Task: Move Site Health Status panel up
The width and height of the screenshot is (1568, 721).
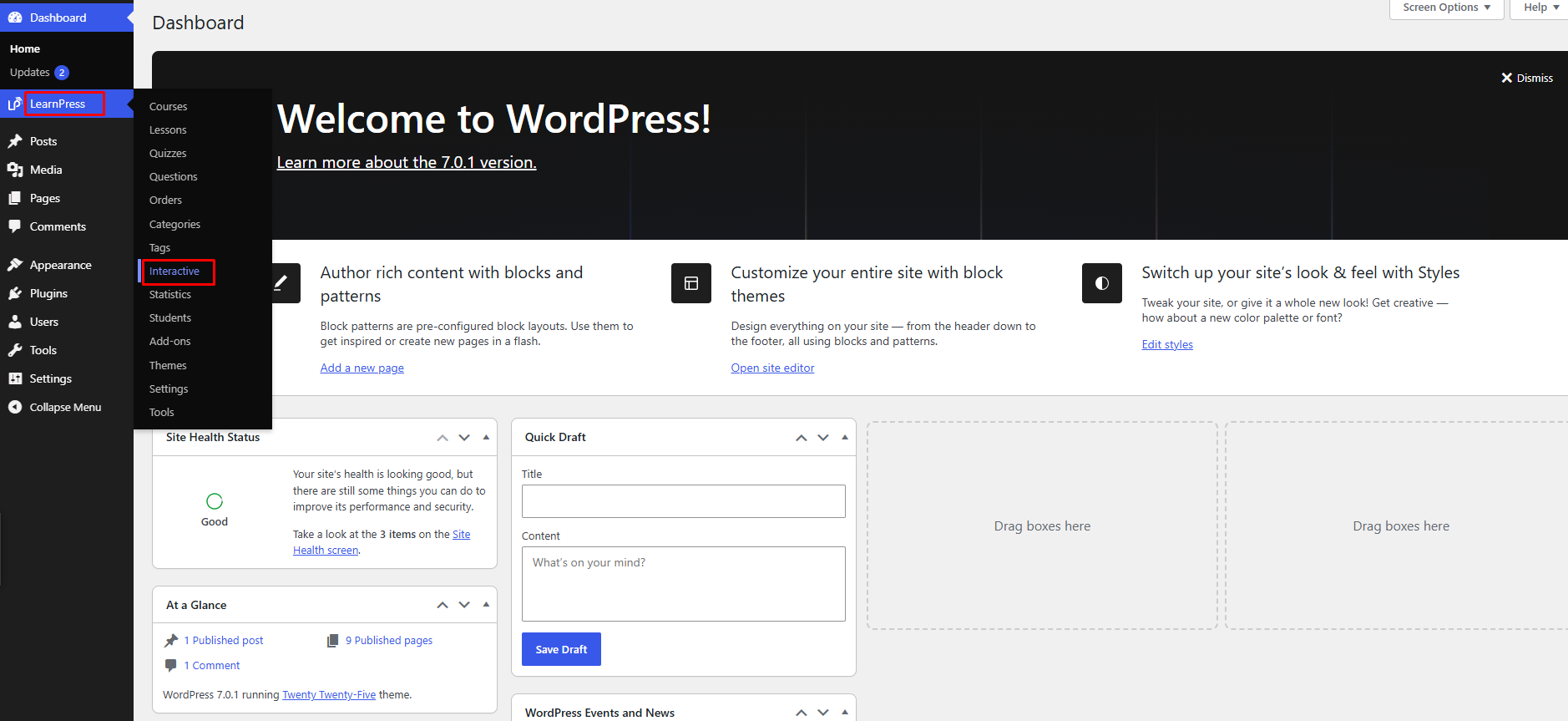Action: (x=443, y=438)
